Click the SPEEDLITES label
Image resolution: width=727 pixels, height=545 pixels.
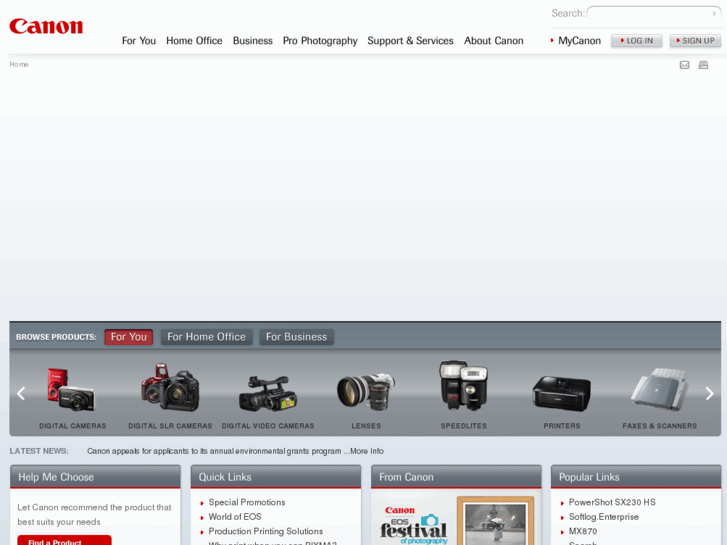(464, 426)
